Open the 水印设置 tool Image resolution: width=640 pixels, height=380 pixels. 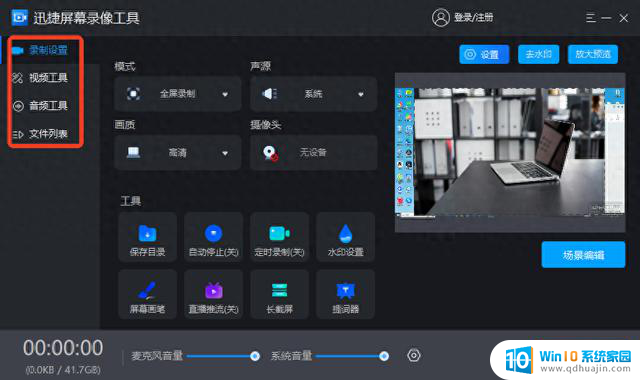(x=345, y=237)
